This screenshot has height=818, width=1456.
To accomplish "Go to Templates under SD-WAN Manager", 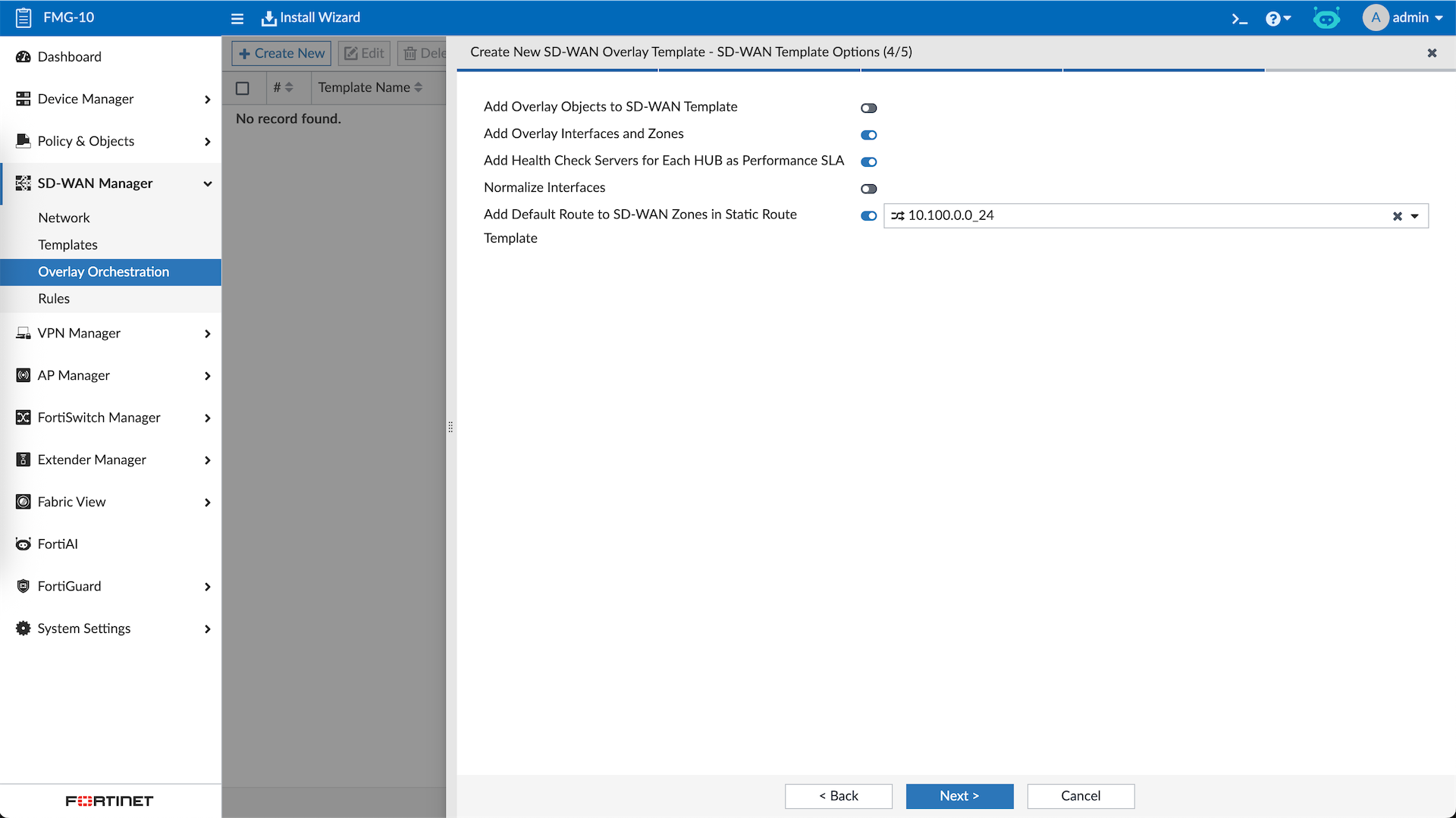I will 67,245.
